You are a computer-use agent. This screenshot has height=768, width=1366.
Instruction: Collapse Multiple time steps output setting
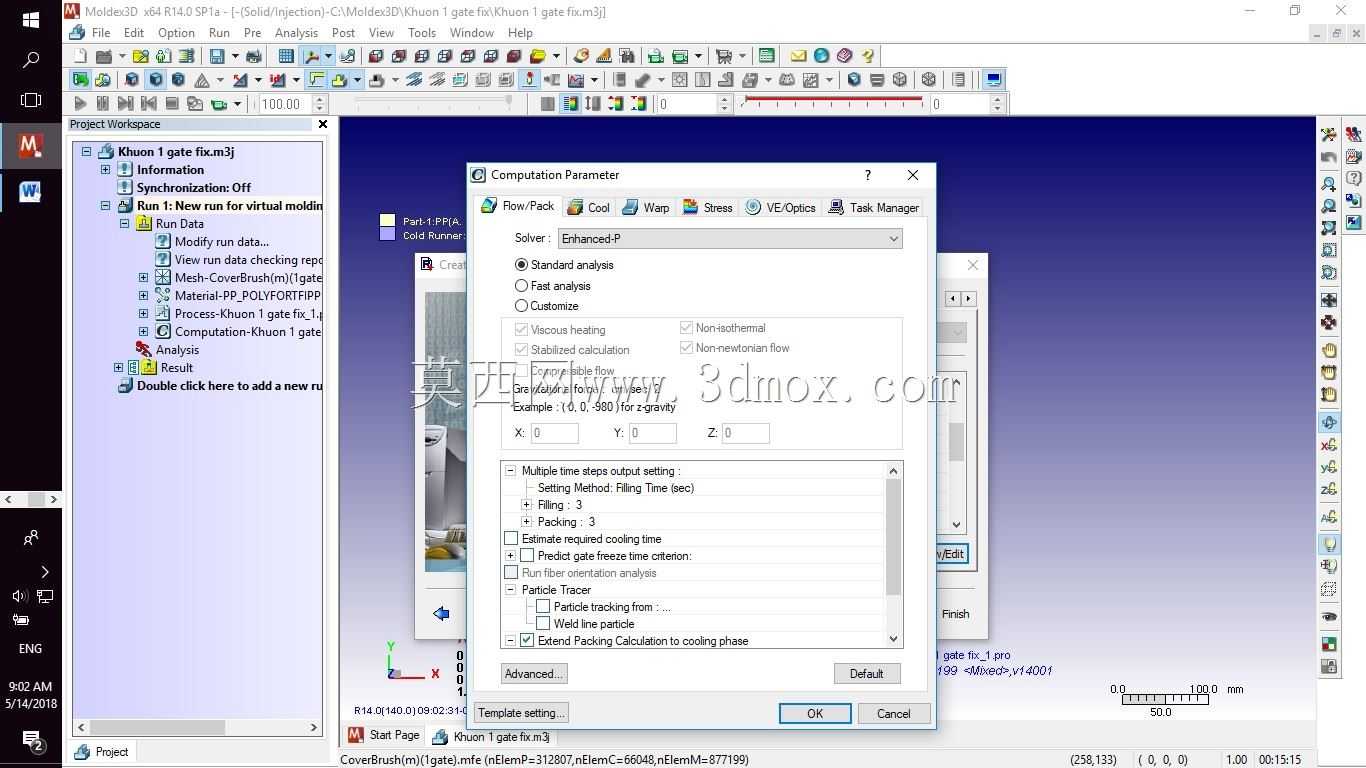coord(510,471)
